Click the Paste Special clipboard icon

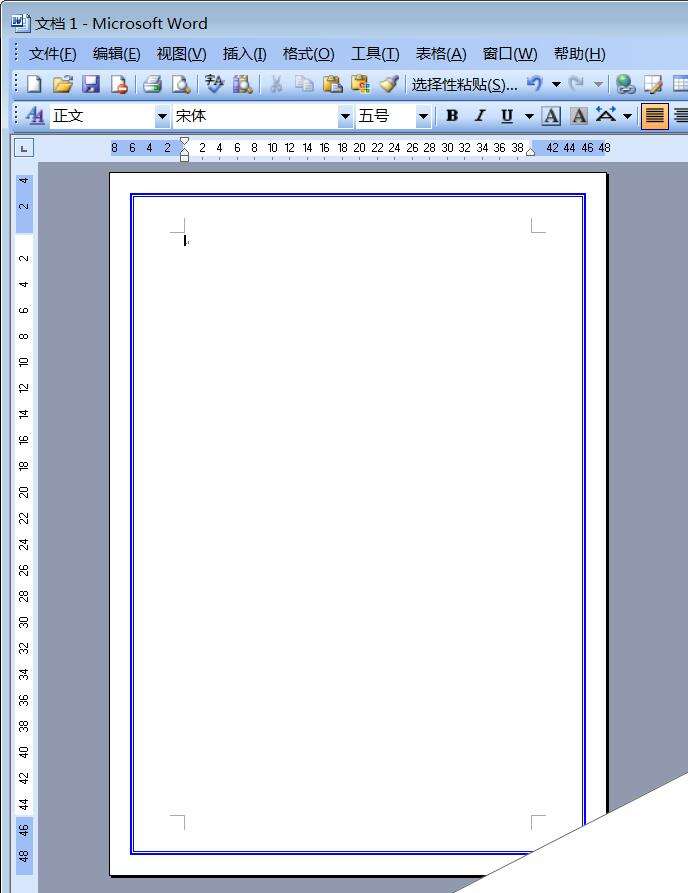tap(361, 84)
